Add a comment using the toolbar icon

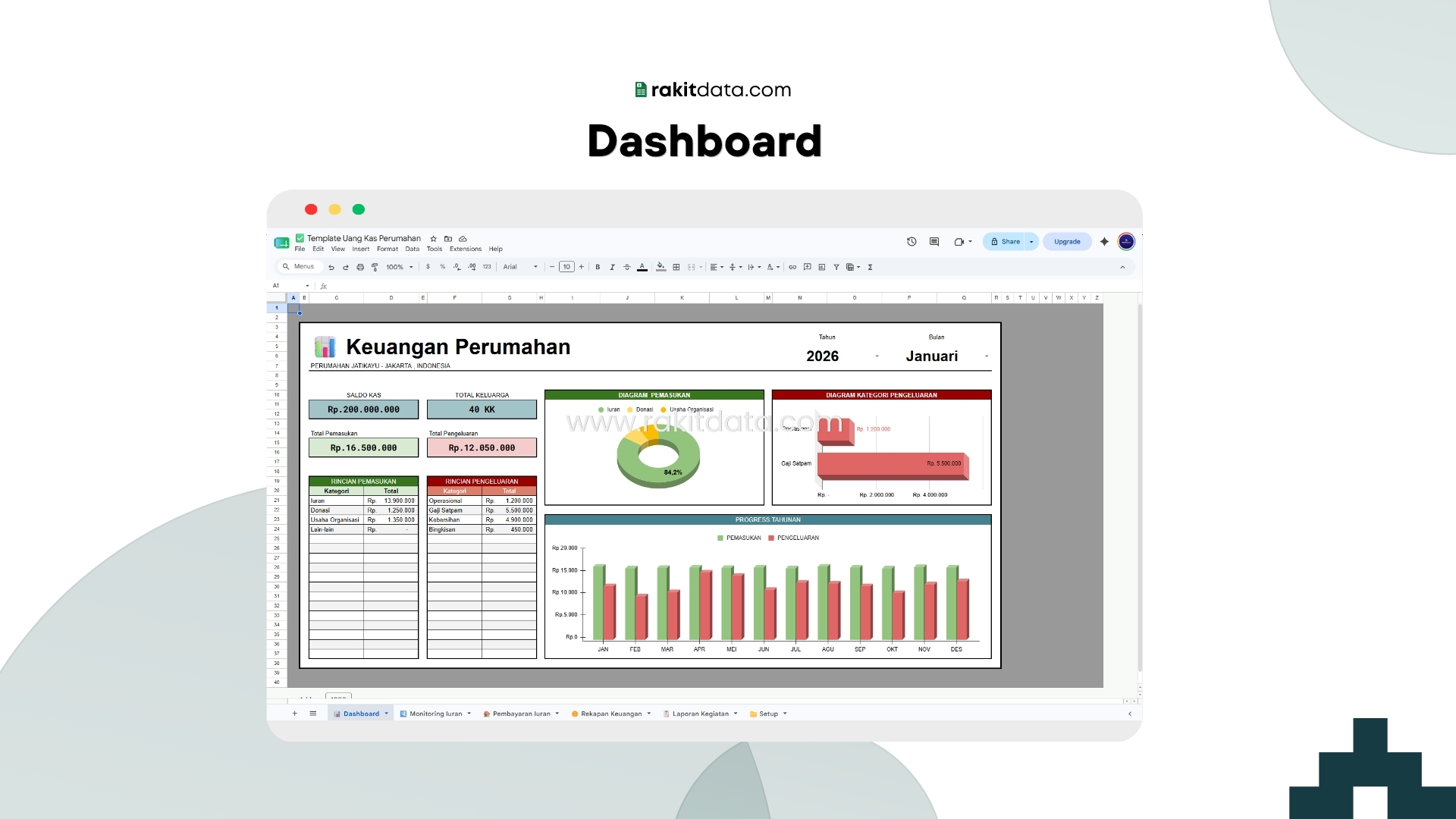point(808,267)
